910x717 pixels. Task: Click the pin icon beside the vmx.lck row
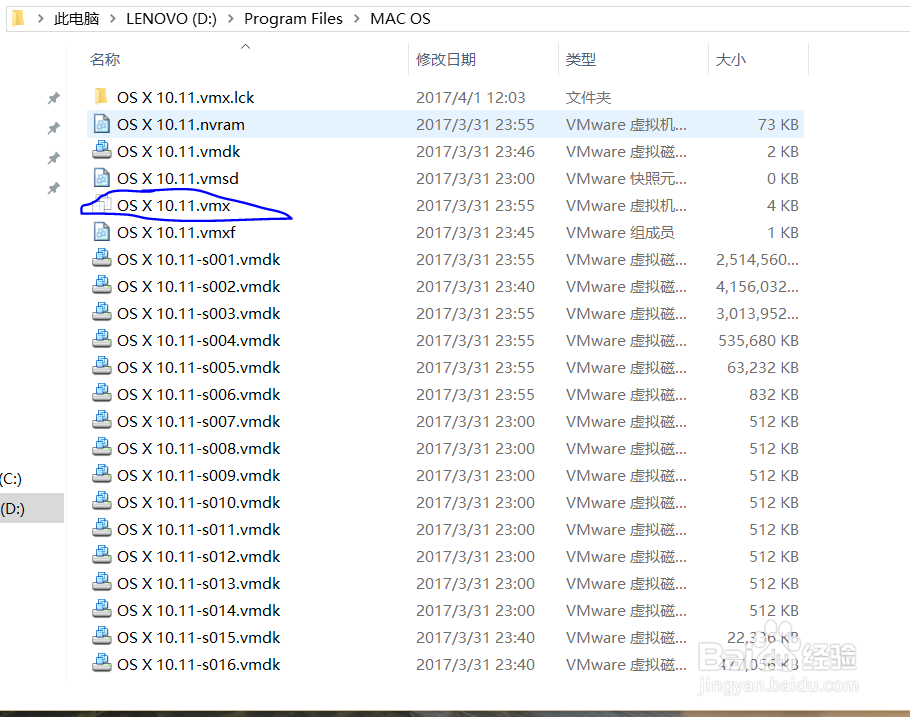(x=53, y=98)
